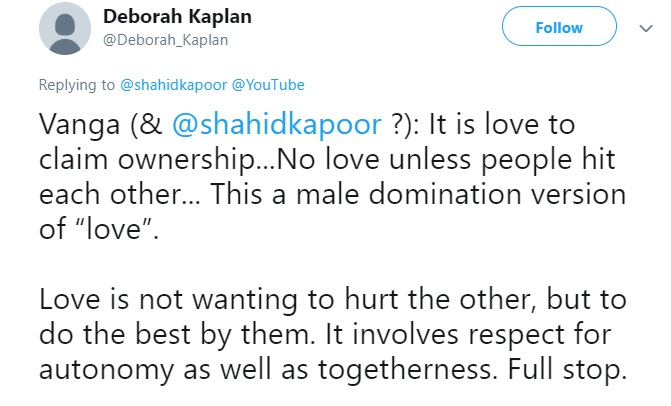Screen dimensions: 671x406
Task: Open @shahidkapoor in the replying-to line
Action: click(167, 86)
